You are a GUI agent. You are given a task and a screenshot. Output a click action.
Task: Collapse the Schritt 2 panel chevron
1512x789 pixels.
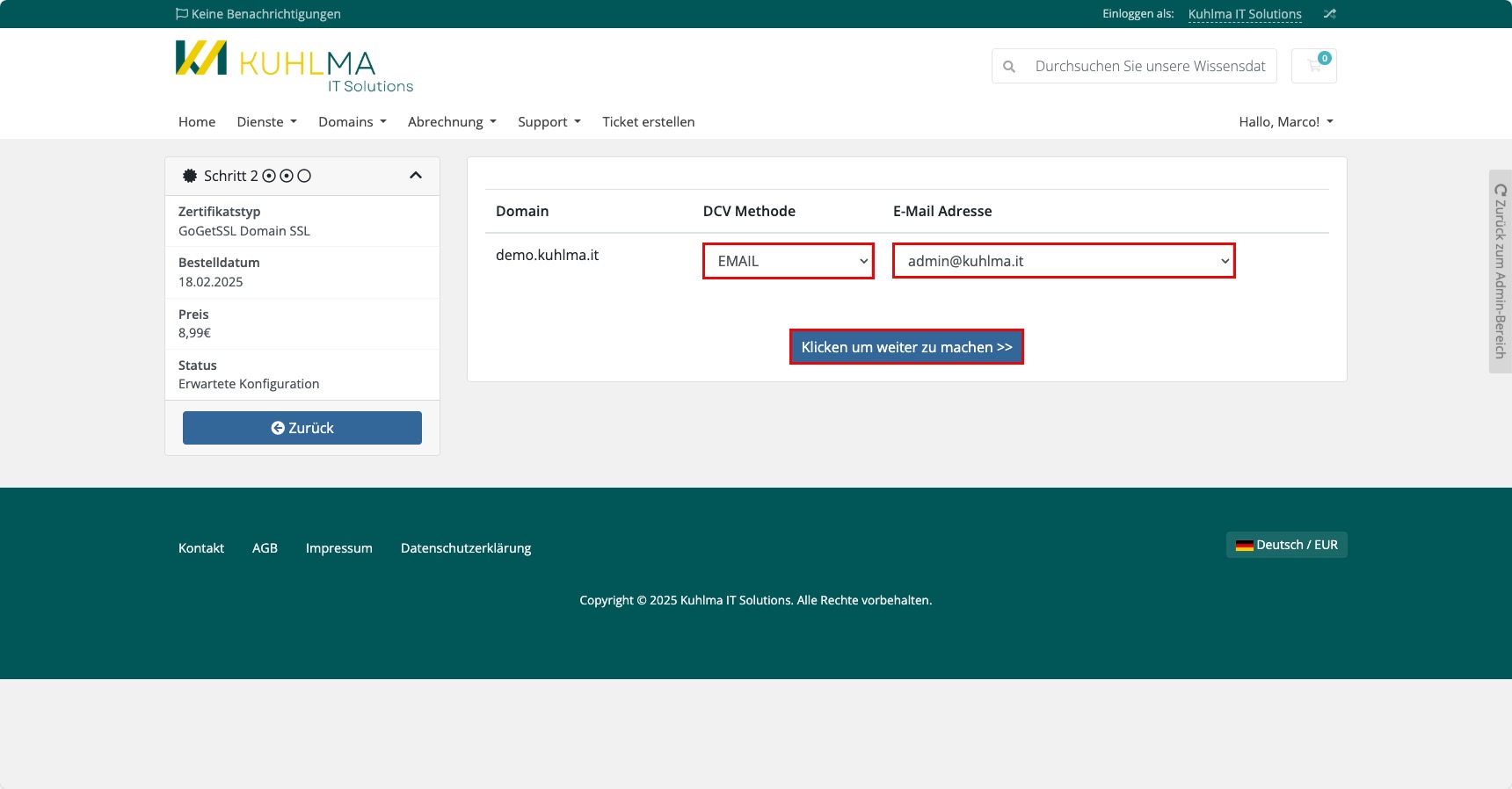(416, 176)
